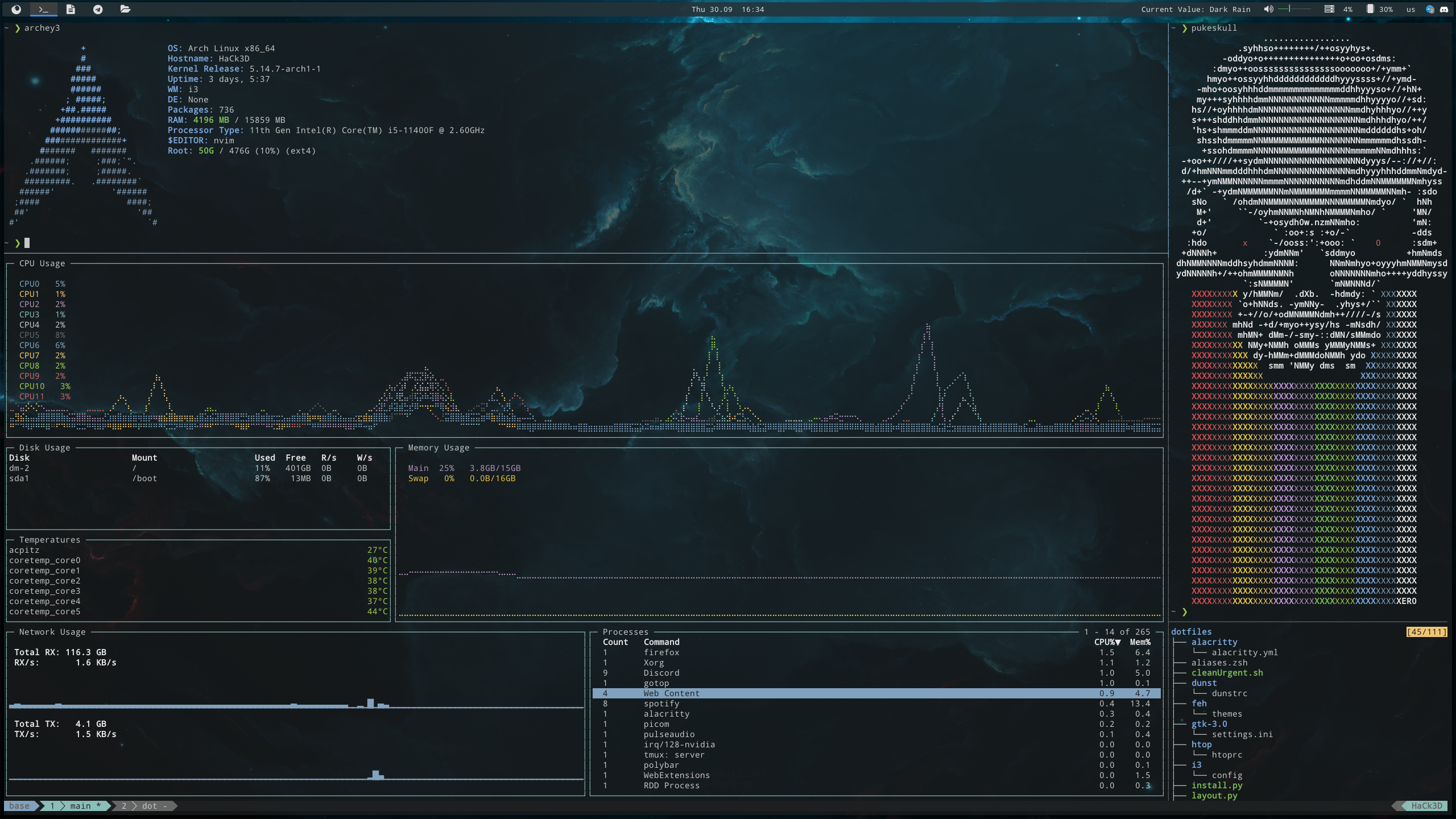Select the RDD Process row
Screen dimensions: 1456x819
point(876,785)
